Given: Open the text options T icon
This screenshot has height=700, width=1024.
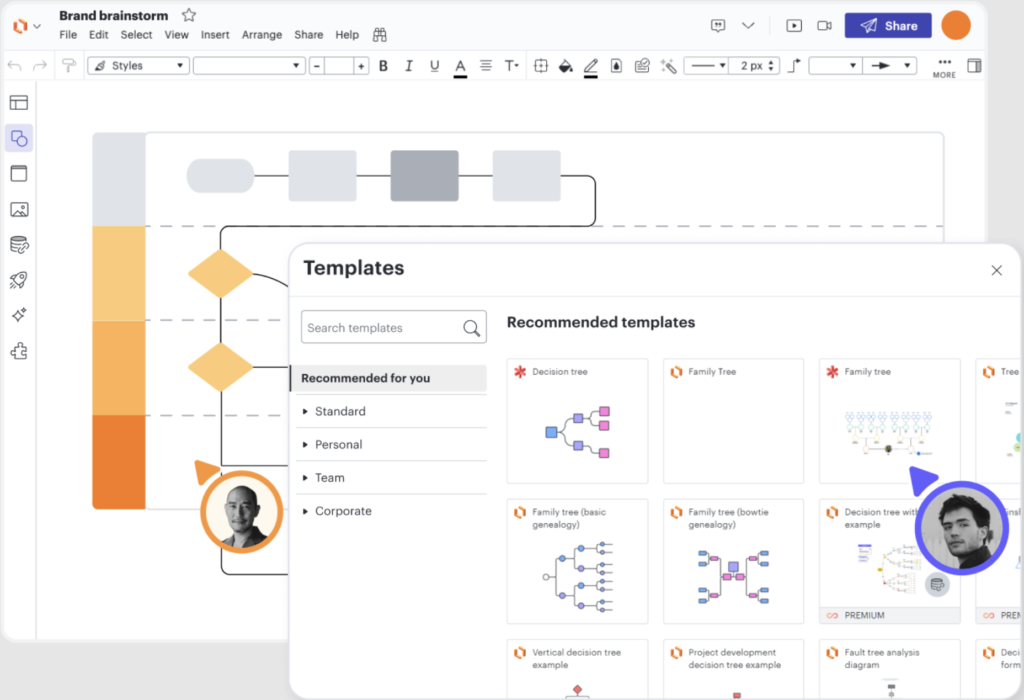Looking at the screenshot, I should pyautogui.click(x=511, y=65).
